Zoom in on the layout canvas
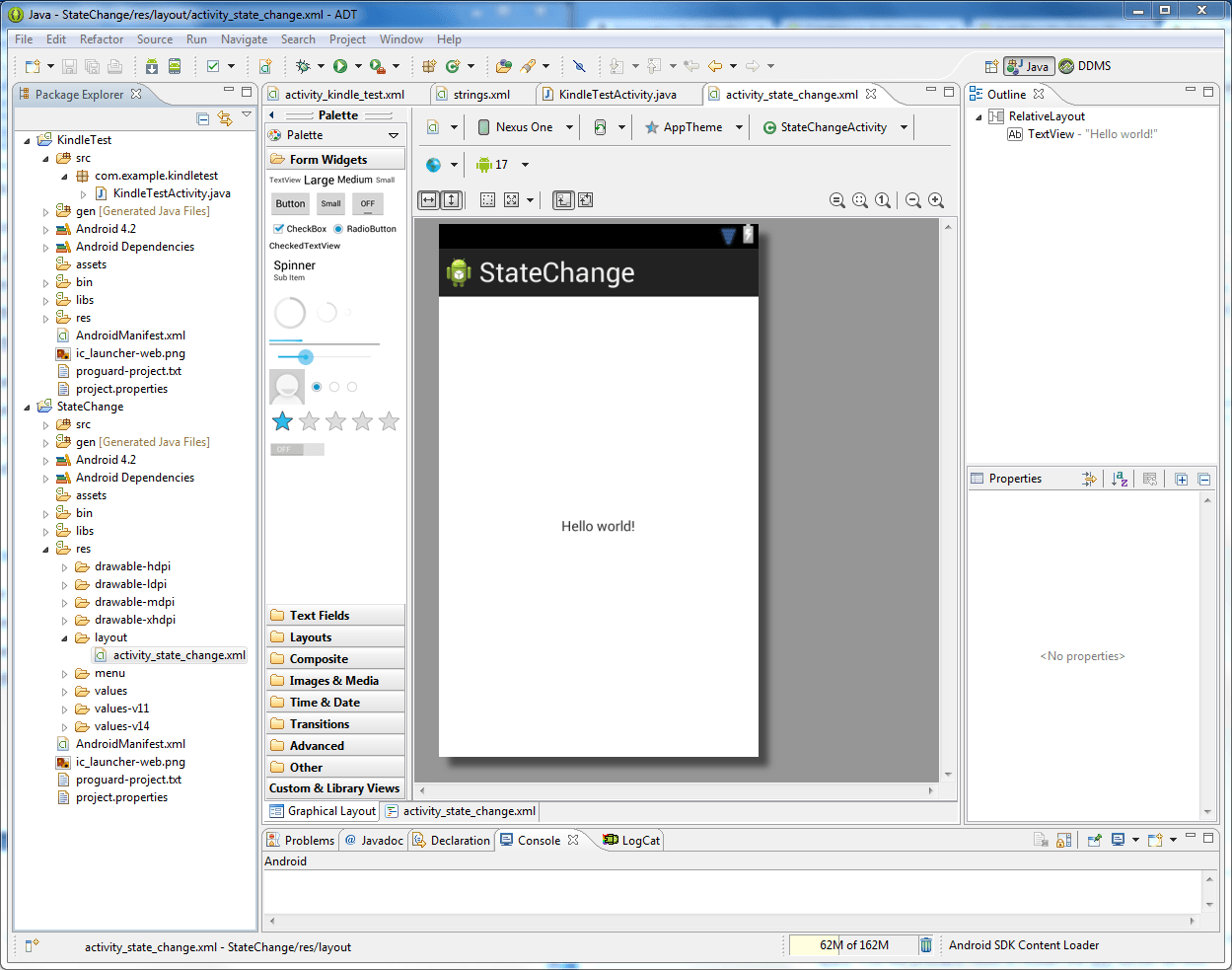Viewport: 1232px width, 970px height. 936,200
